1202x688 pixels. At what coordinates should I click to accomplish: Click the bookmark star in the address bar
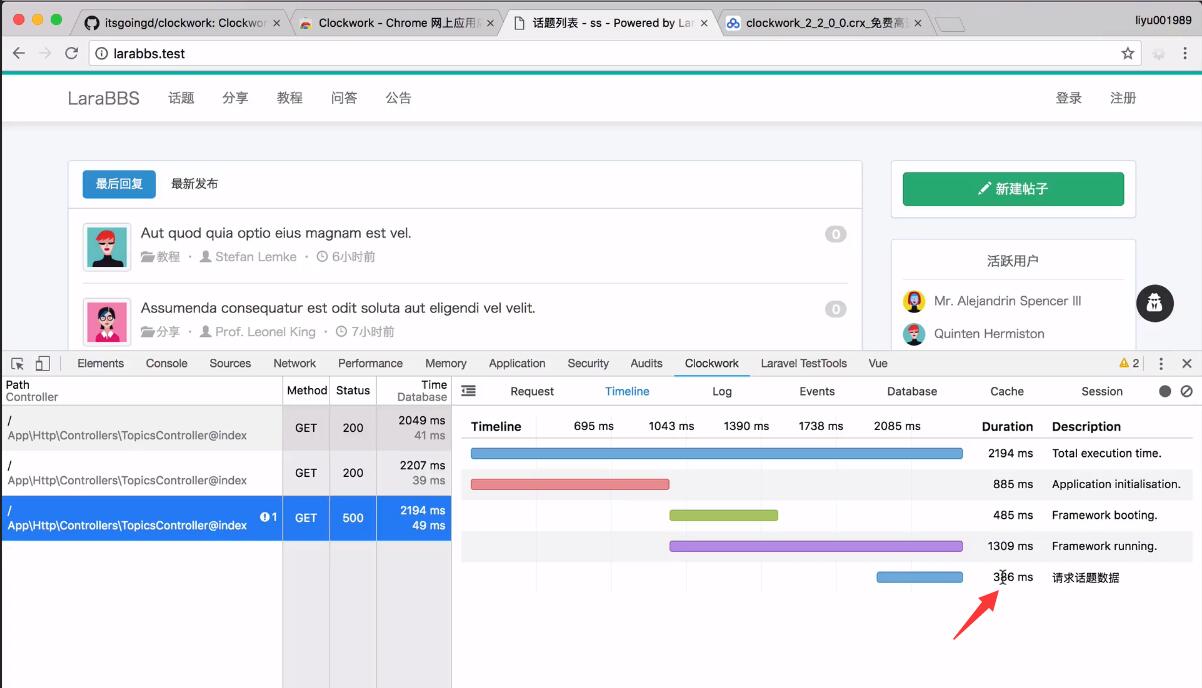point(1126,53)
